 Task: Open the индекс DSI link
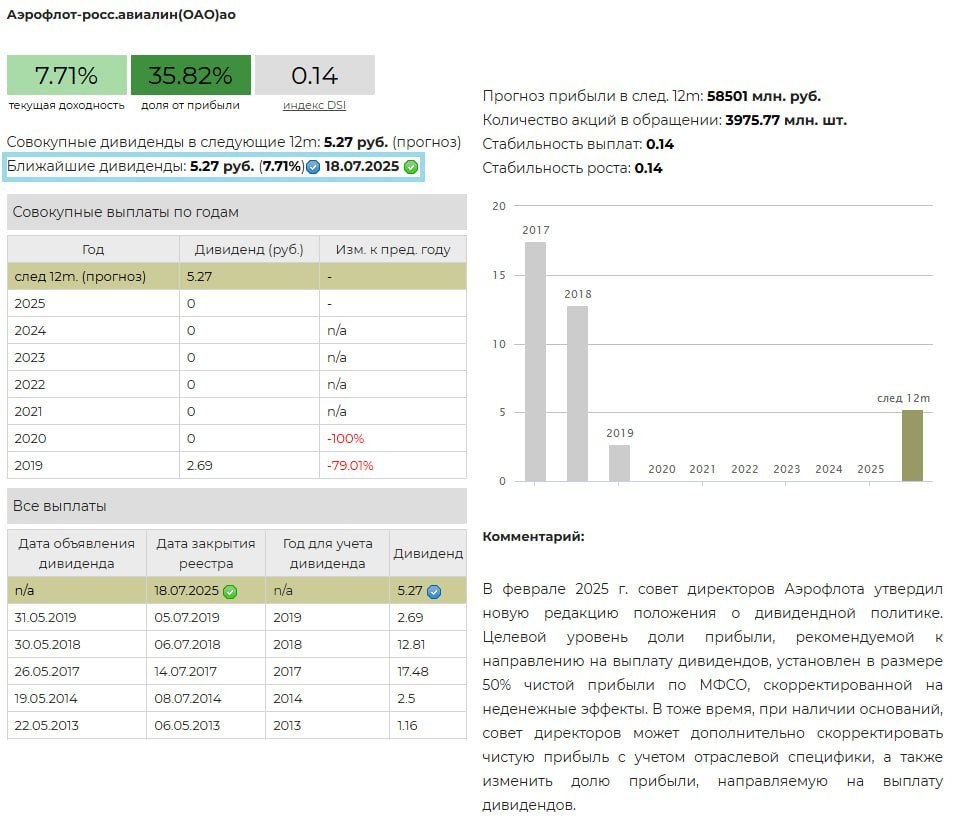[314, 105]
